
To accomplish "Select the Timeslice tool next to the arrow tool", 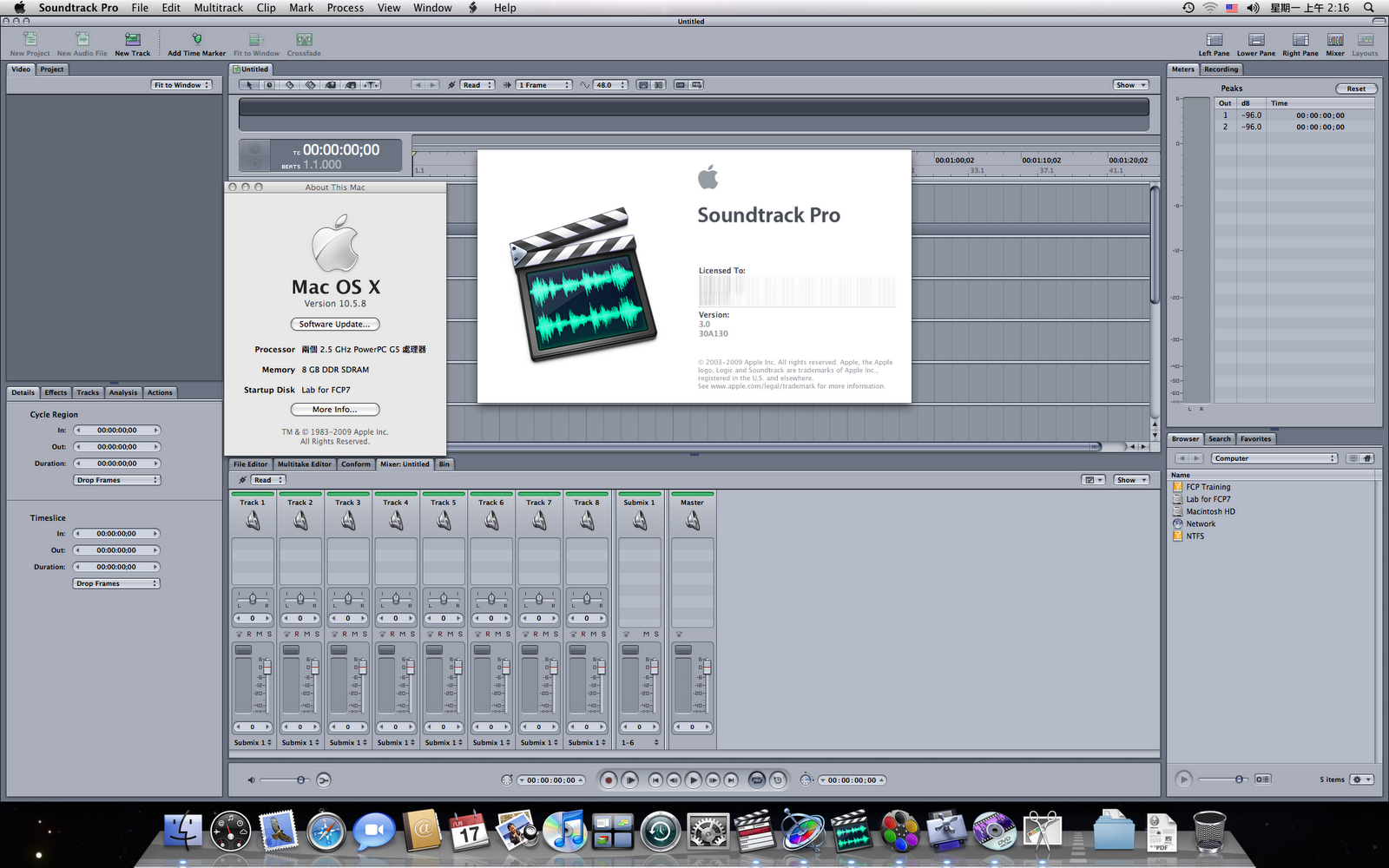I will pos(270,85).
